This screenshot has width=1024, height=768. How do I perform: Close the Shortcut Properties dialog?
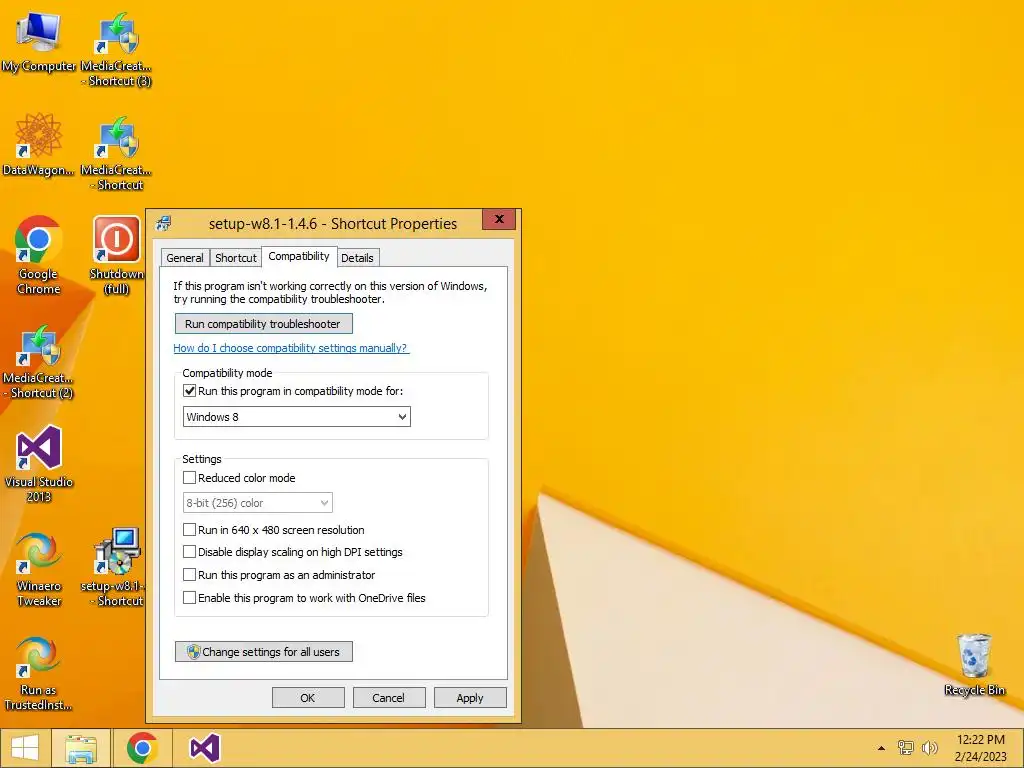tap(499, 219)
